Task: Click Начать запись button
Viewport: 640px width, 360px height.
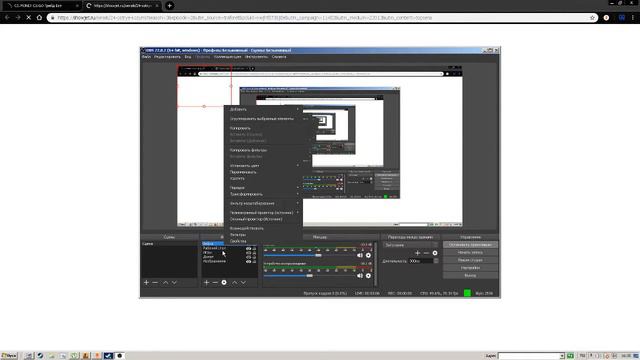Action: coord(470,253)
